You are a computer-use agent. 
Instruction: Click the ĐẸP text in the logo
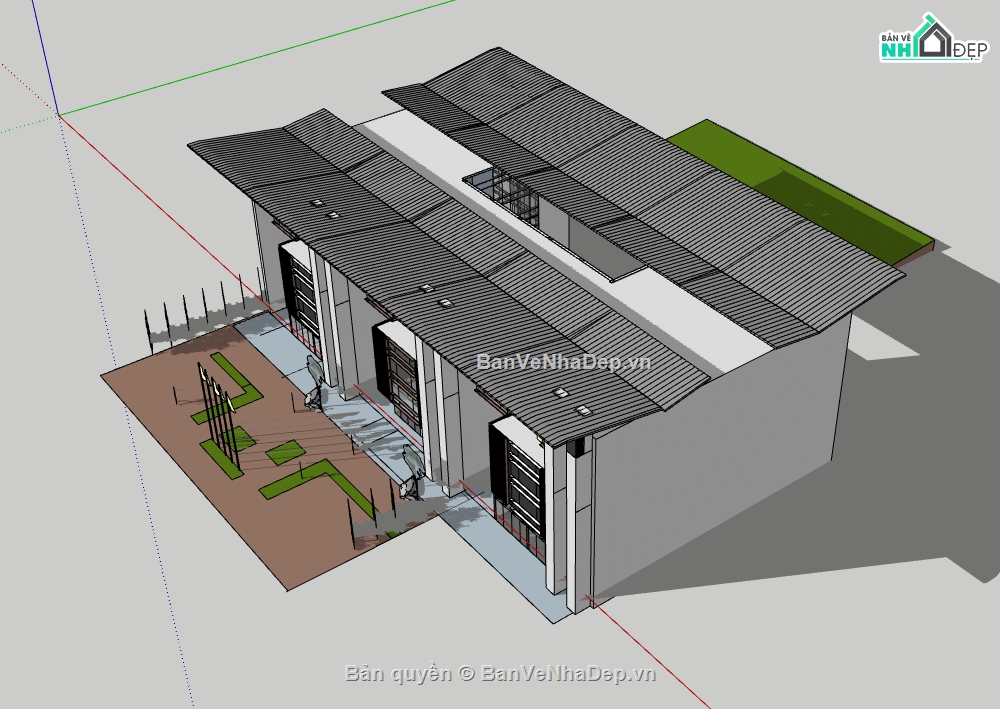(970, 49)
